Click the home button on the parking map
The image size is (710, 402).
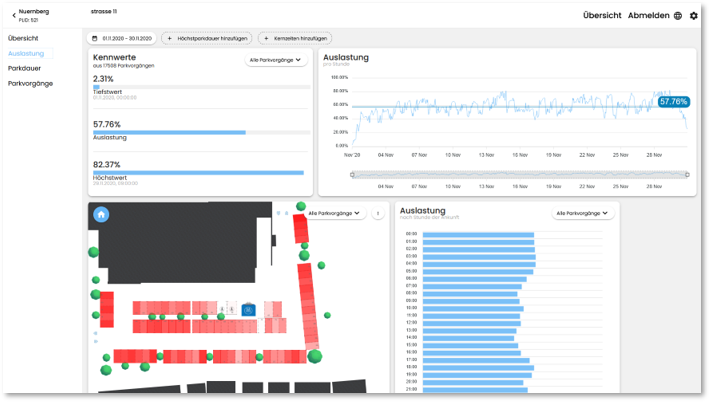pos(101,214)
